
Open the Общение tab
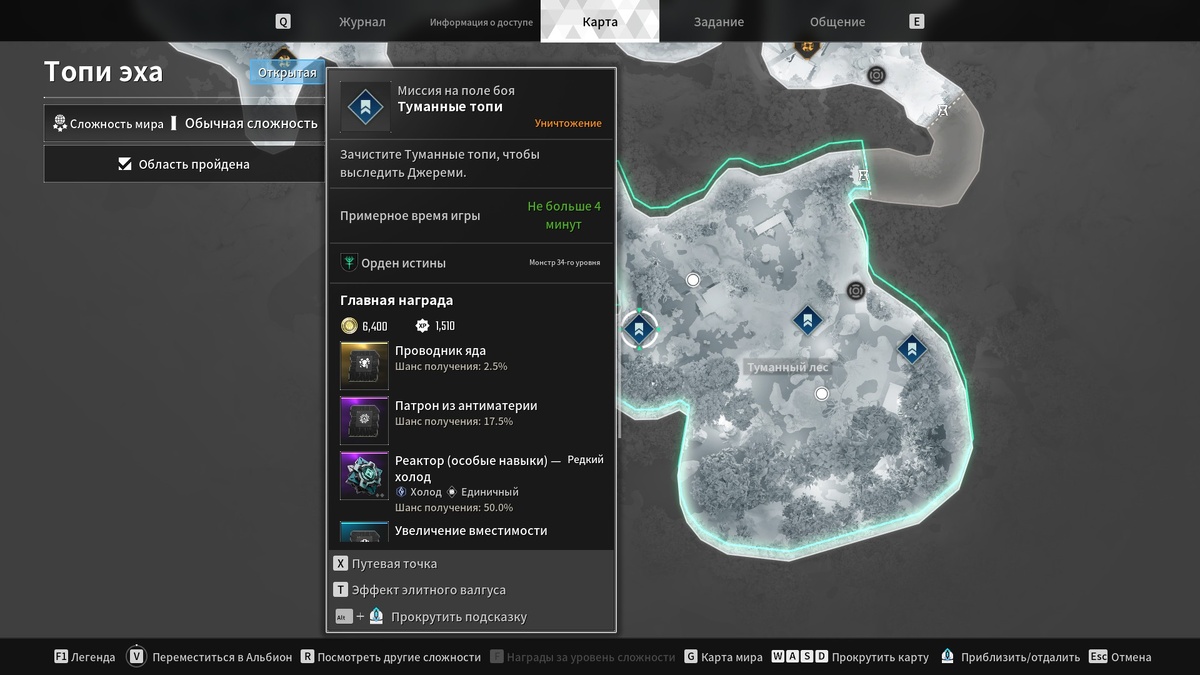[x=837, y=22]
